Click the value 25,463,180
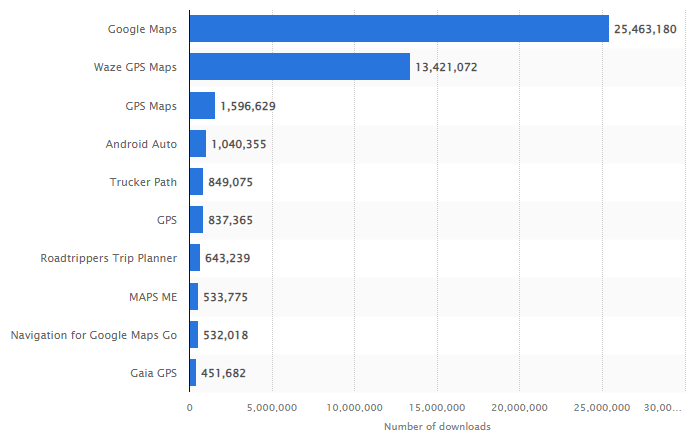The image size is (692, 442). pyautogui.click(x=645, y=29)
